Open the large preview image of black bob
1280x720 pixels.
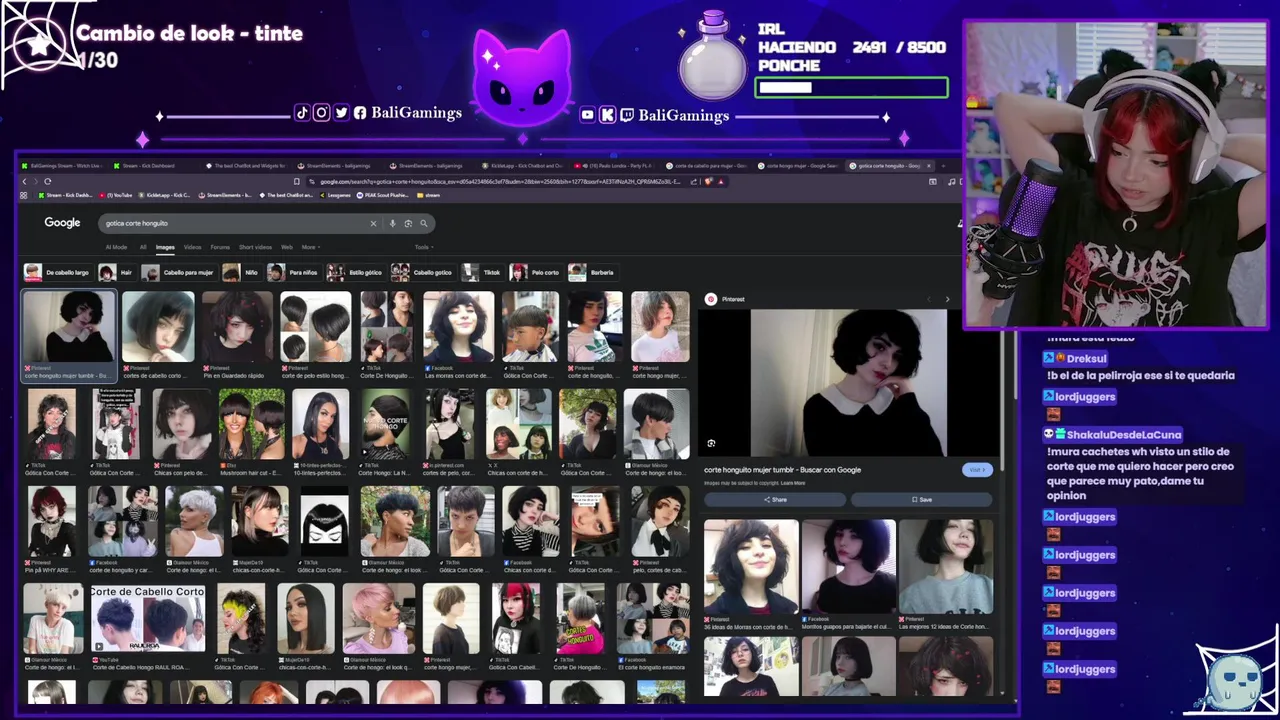(x=848, y=383)
